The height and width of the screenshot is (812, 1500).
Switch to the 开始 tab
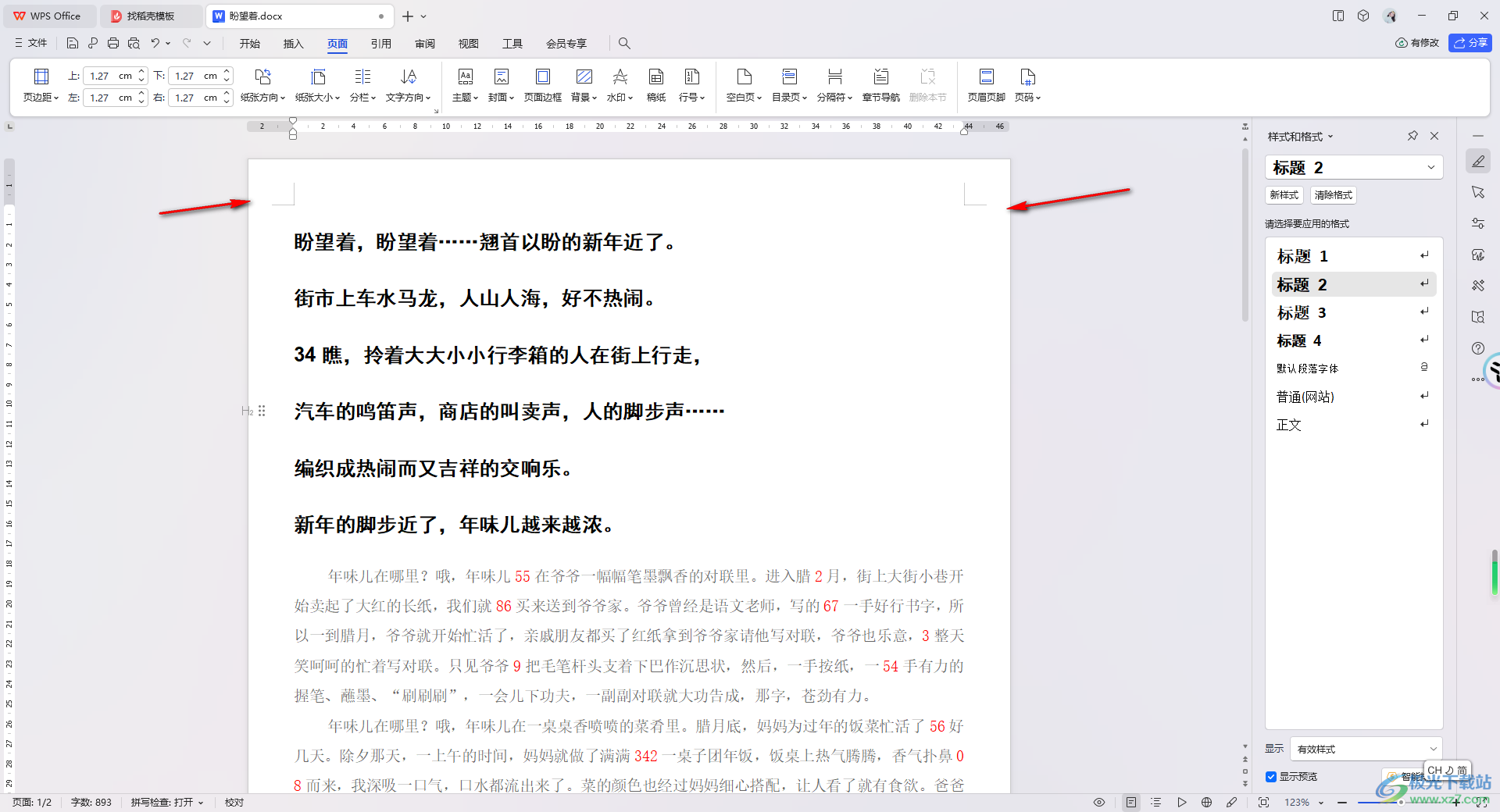[x=250, y=44]
